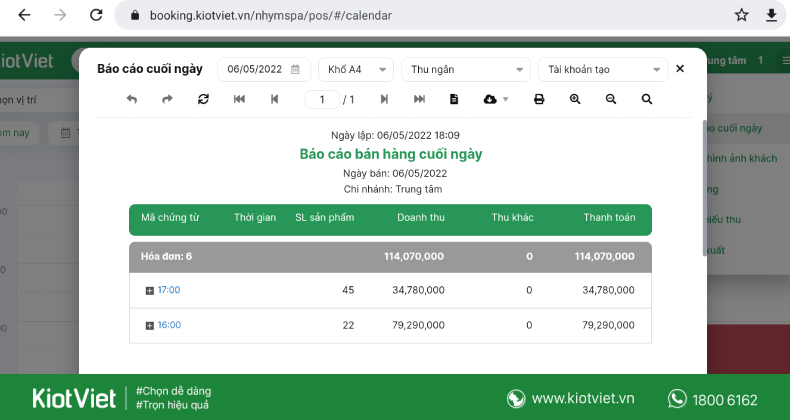This screenshot has width=790, height=420.
Task: Expand the 17:00 invoice row
Action: pyautogui.click(x=150, y=291)
